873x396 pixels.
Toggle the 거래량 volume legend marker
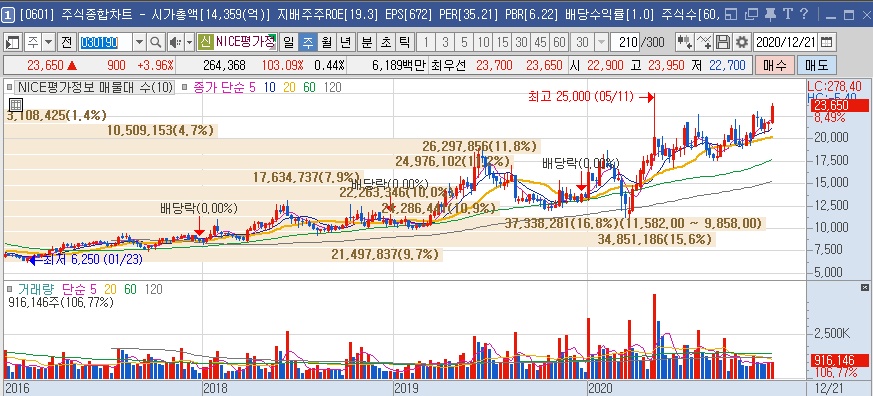pyautogui.click(x=10, y=289)
